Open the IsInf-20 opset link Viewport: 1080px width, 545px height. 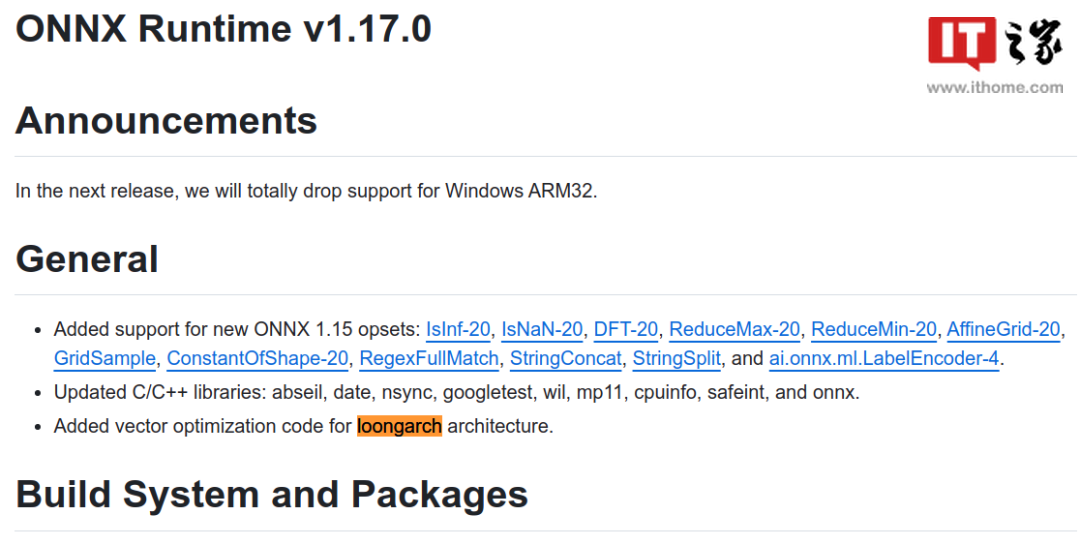tap(458, 329)
